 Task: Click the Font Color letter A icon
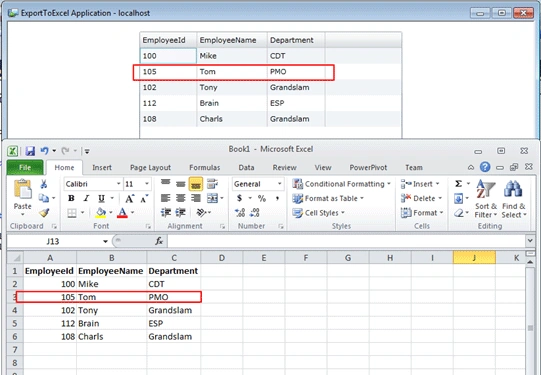click(122, 213)
